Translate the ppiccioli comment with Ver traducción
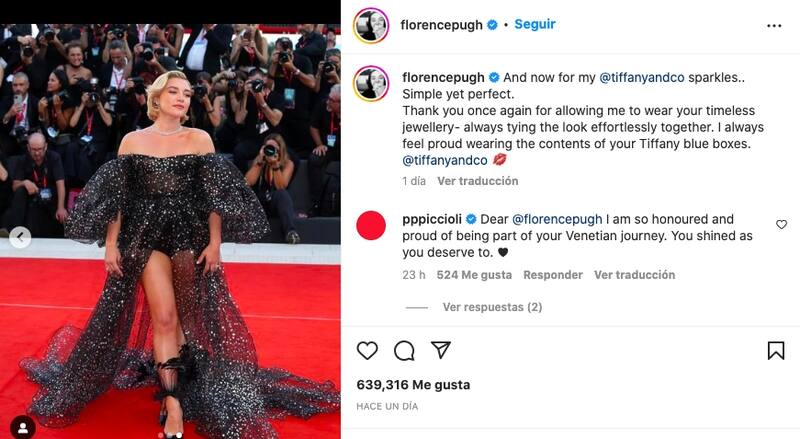The image size is (800, 439). pyautogui.click(x=634, y=275)
